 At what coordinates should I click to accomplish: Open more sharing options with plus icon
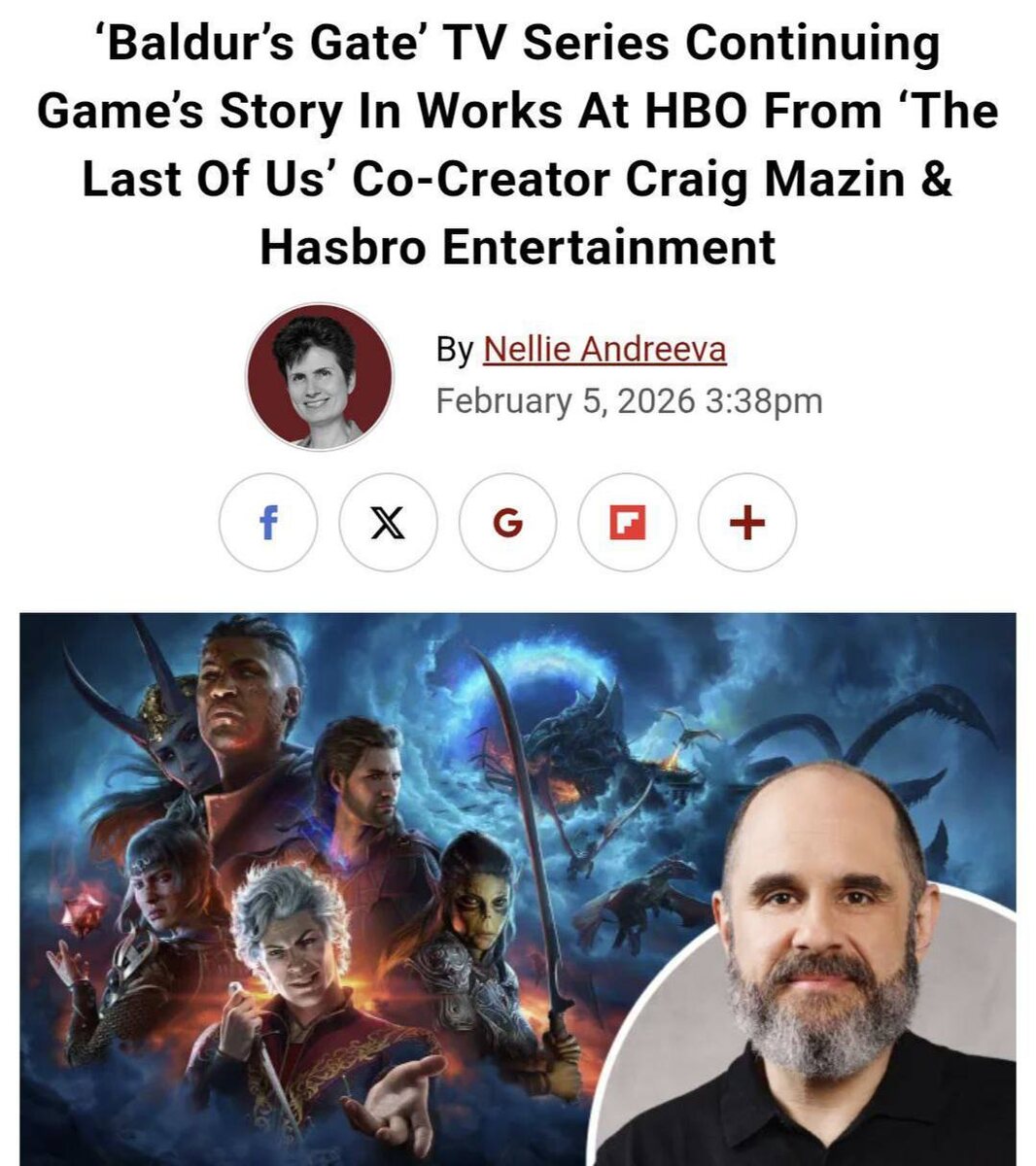[x=746, y=523]
